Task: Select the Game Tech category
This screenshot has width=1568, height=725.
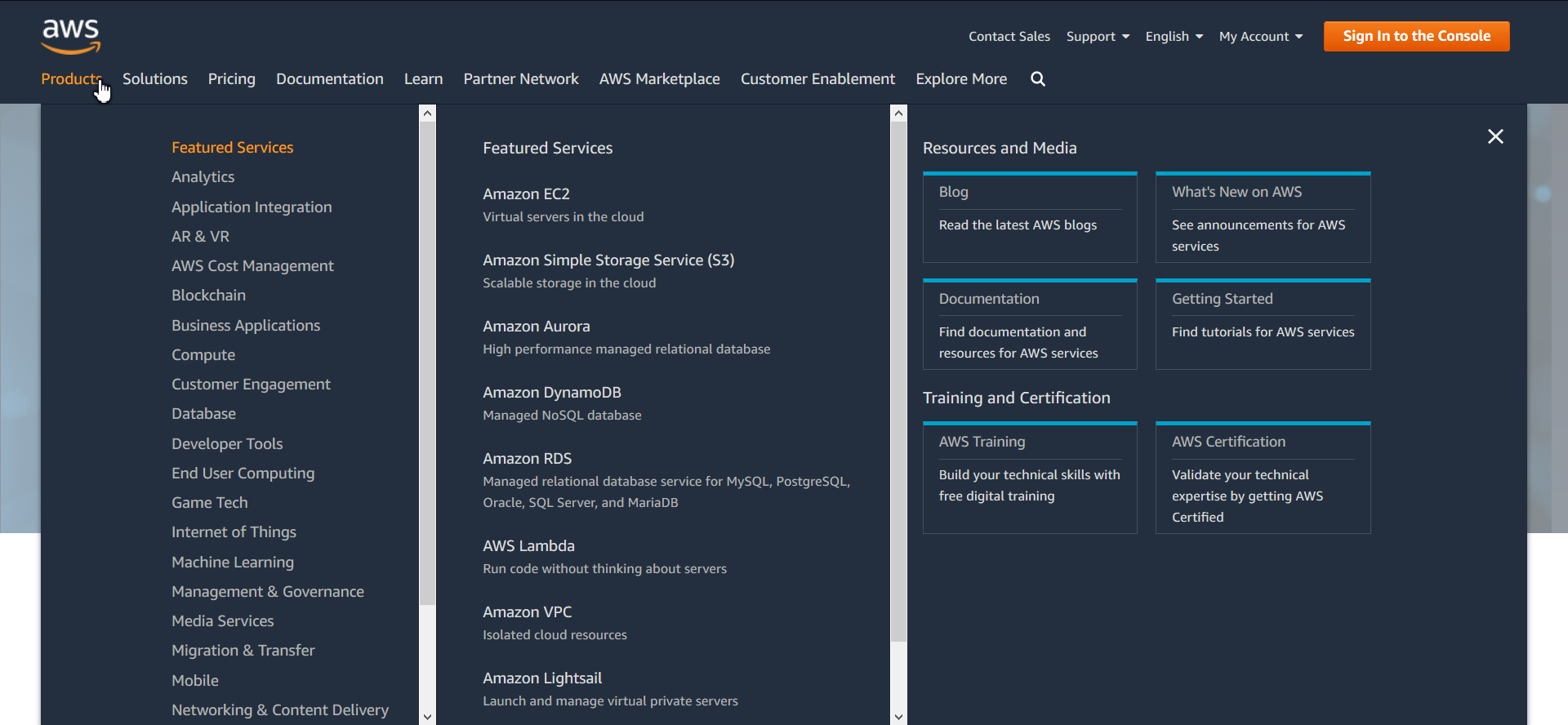Action: (x=209, y=502)
